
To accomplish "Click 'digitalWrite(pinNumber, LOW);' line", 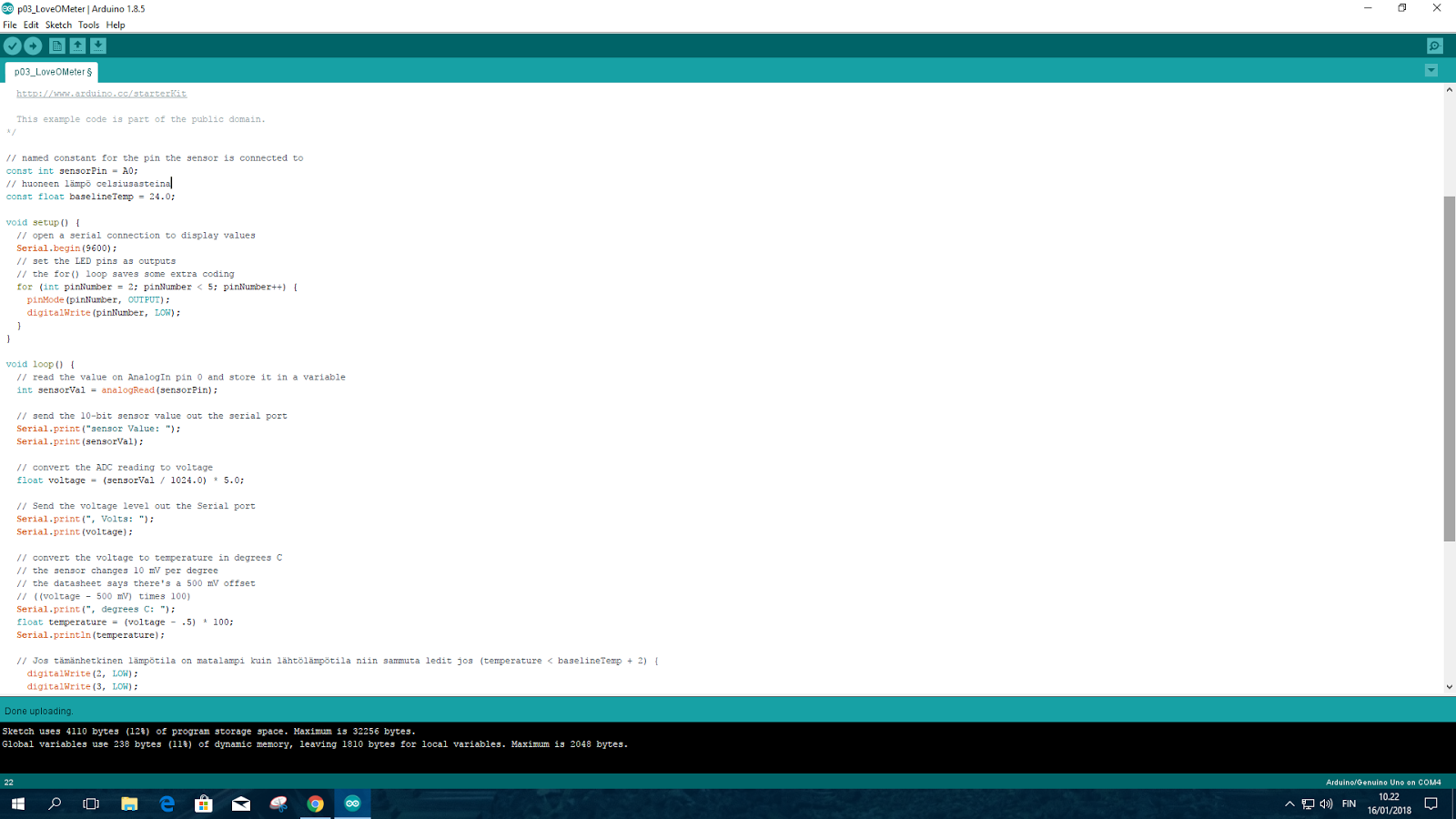I will (104, 312).
